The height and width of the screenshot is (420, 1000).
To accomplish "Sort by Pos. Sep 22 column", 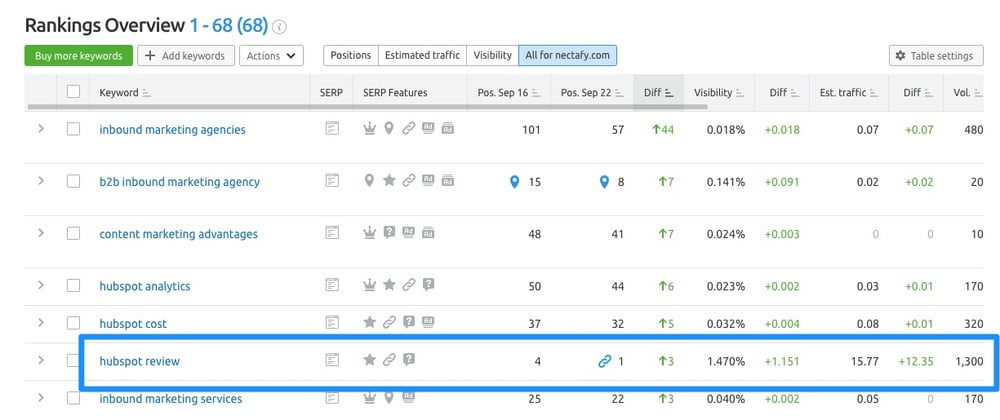I will pos(592,92).
